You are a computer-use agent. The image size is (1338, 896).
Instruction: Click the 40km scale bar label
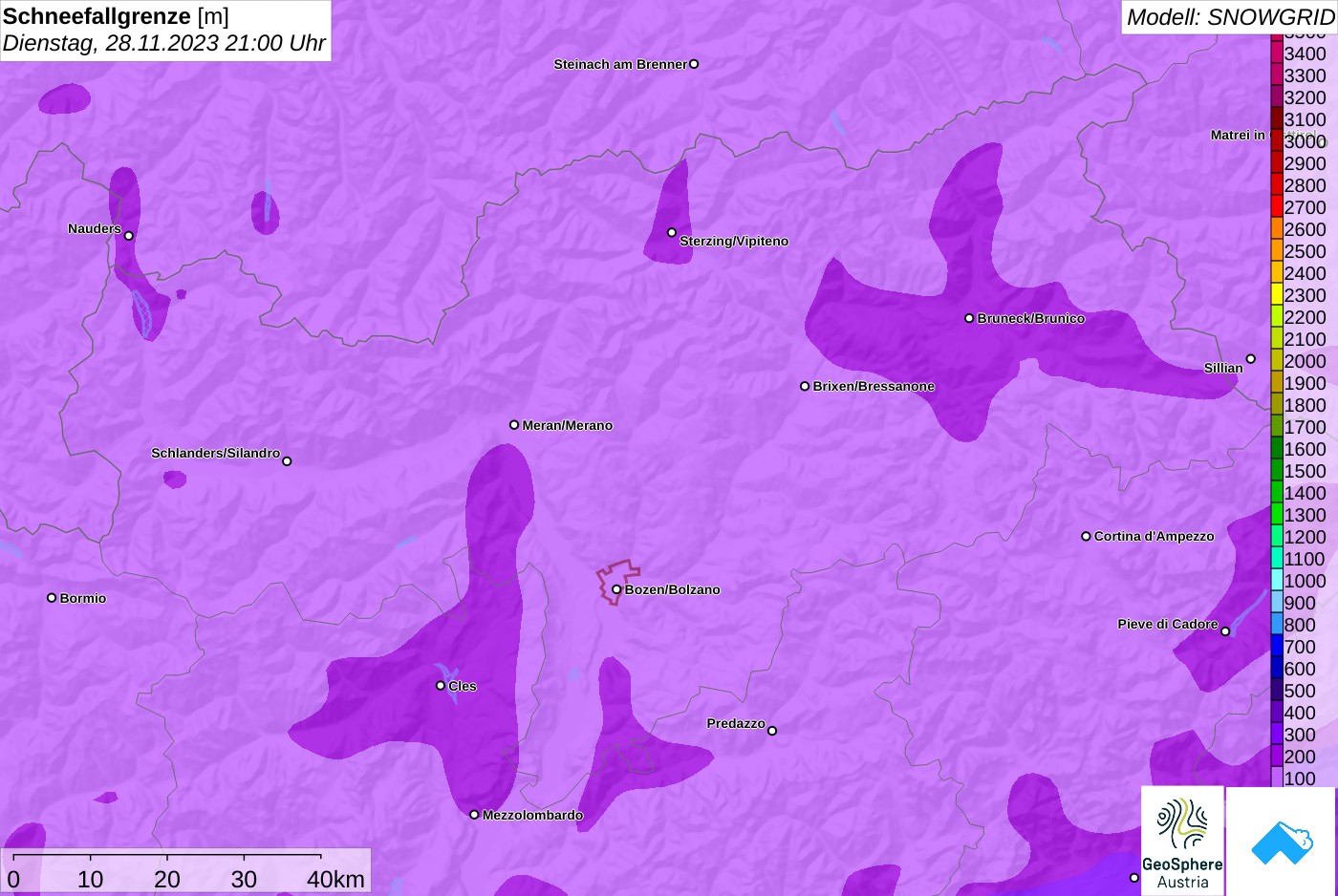336,879
